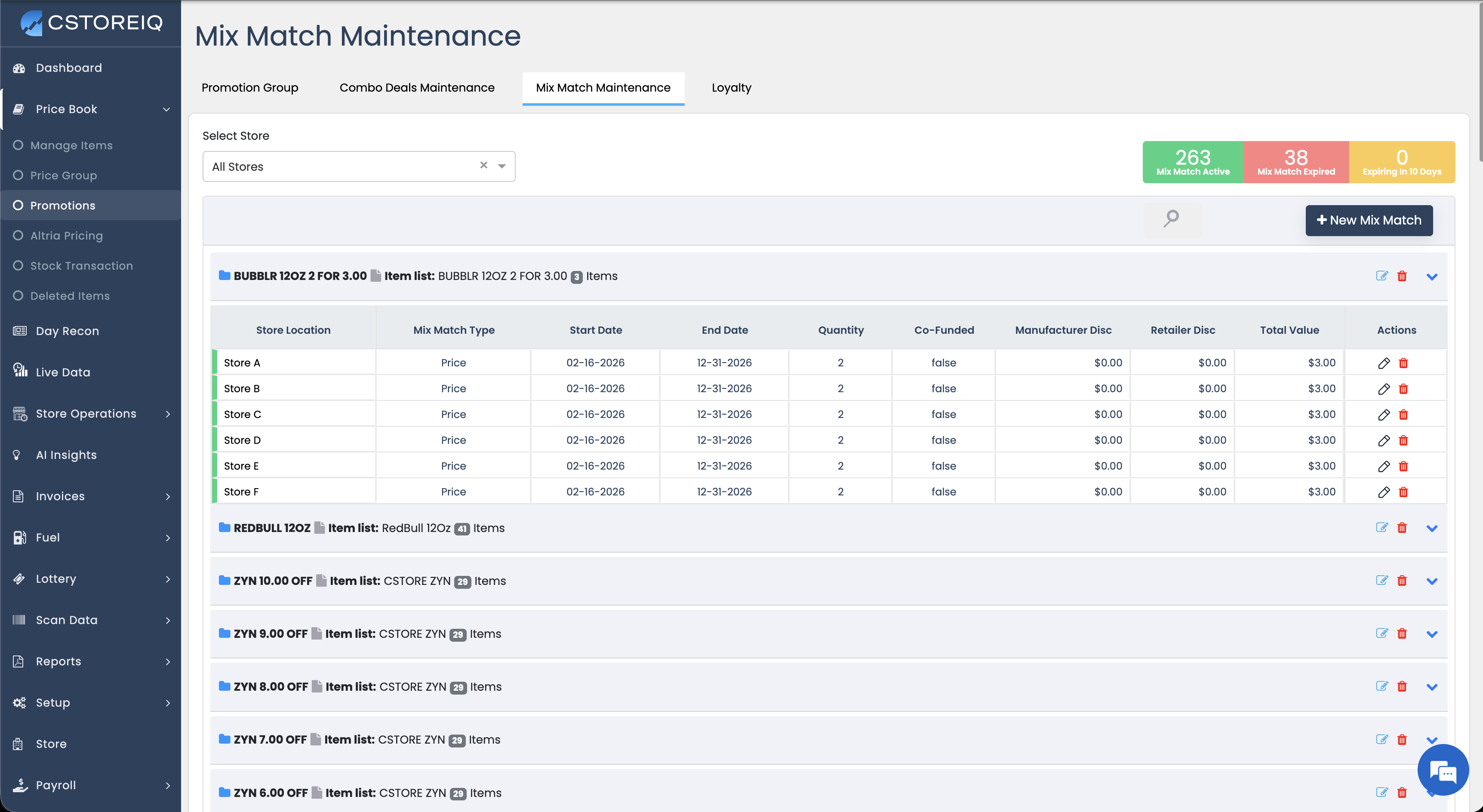Image resolution: width=1483 pixels, height=812 pixels.
Task: Expand the ZYN 9.00 OFF section
Action: (1432, 634)
